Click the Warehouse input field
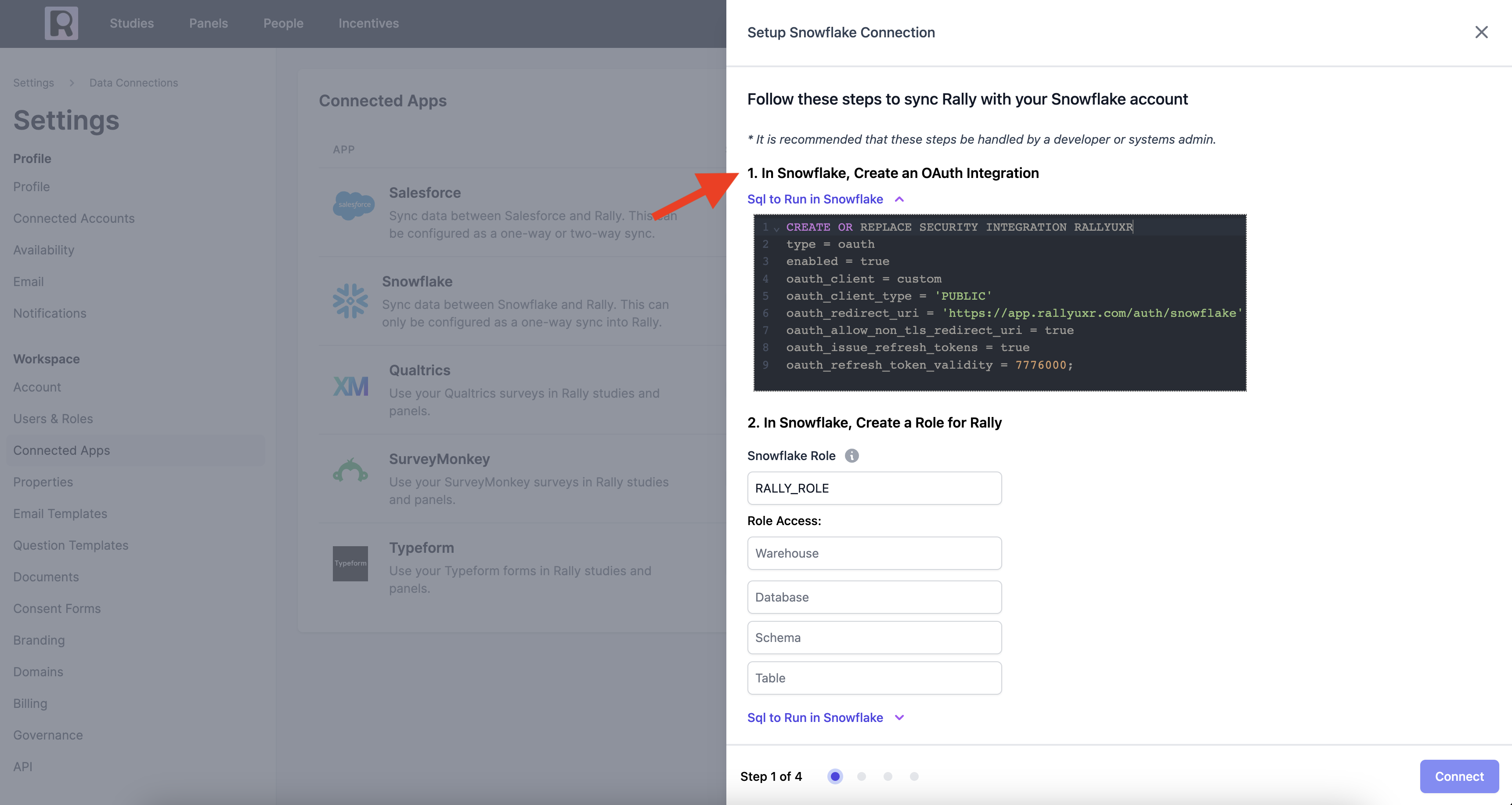This screenshot has width=1512, height=805. (874, 553)
